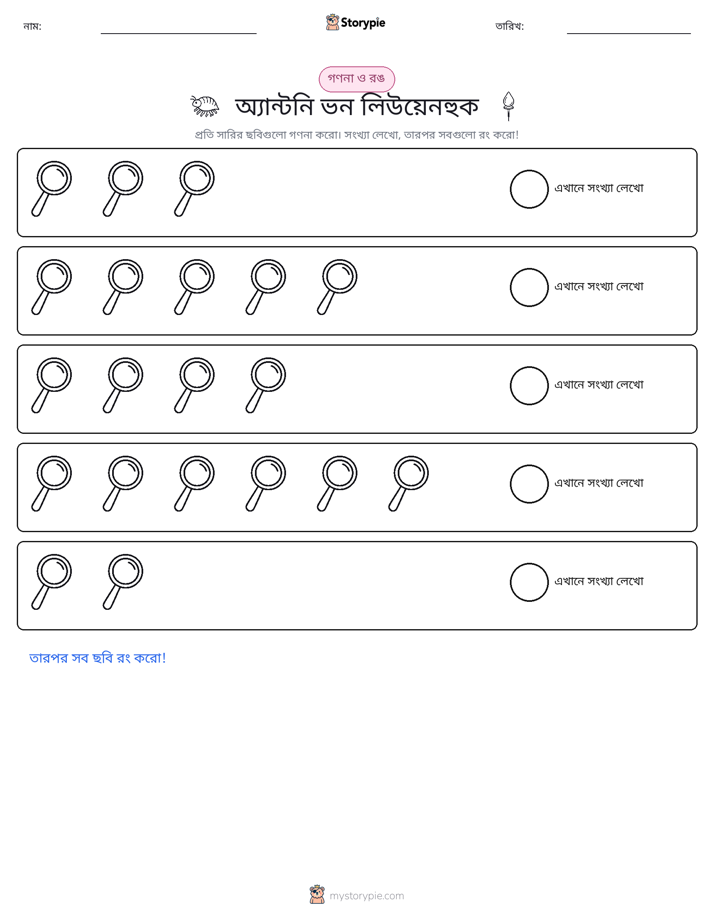Screen dimensions: 714x924
Task: Click the answer circle in the fourth row
Action: (529, 484)
